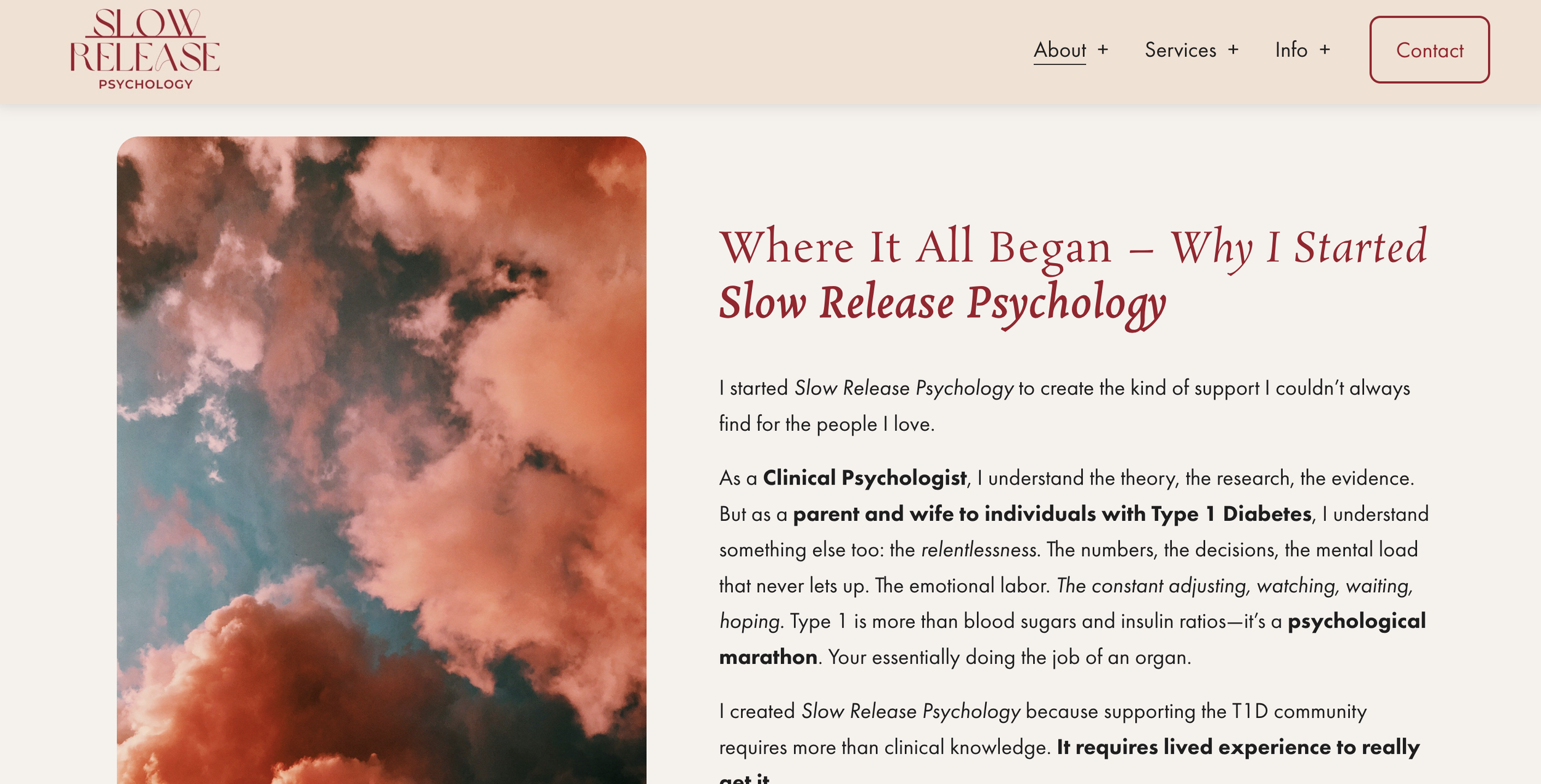Expand the plus icon beside Services

tap(1233, 49)
